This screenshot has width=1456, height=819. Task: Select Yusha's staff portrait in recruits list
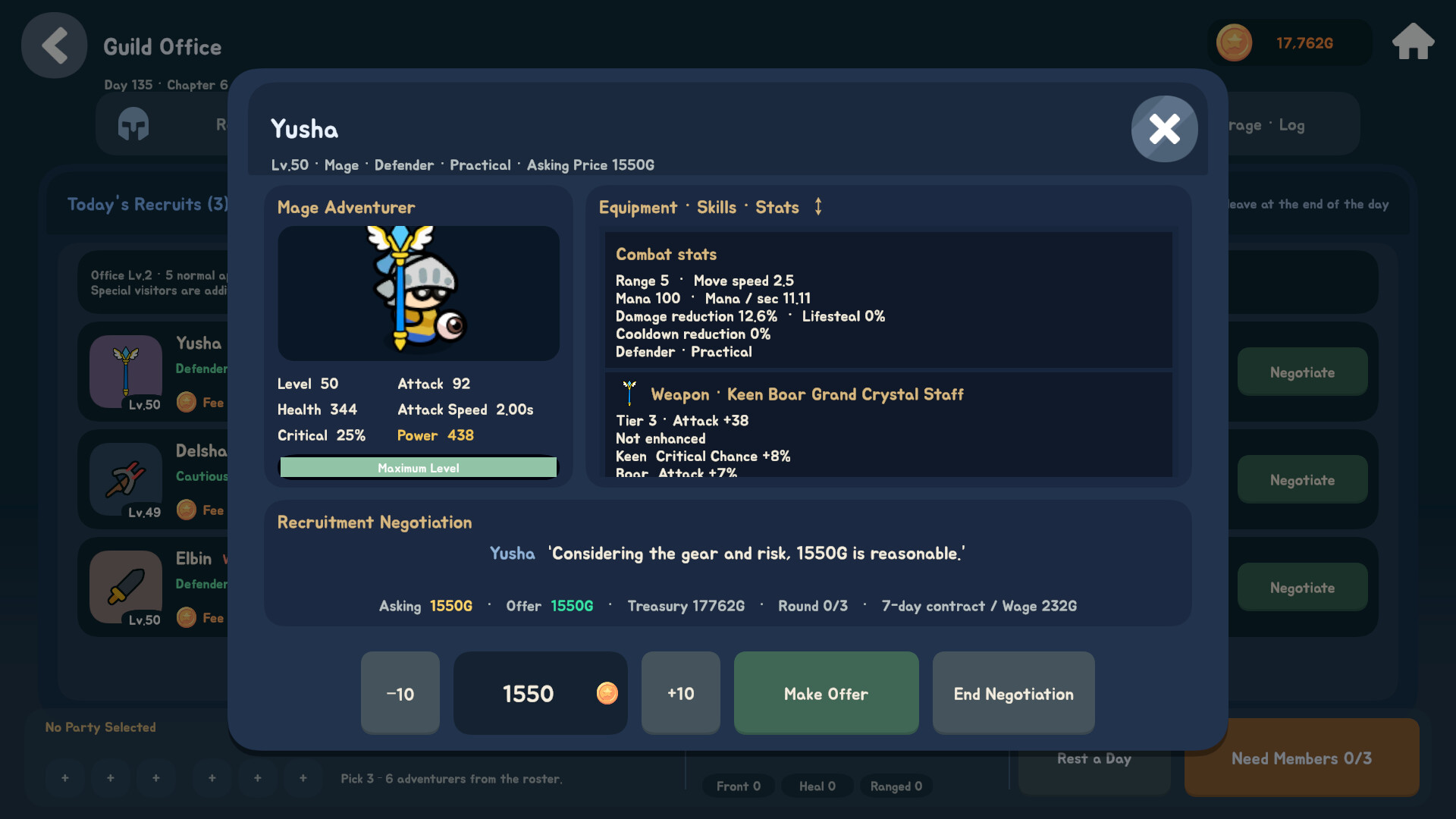tap(126, 372)
